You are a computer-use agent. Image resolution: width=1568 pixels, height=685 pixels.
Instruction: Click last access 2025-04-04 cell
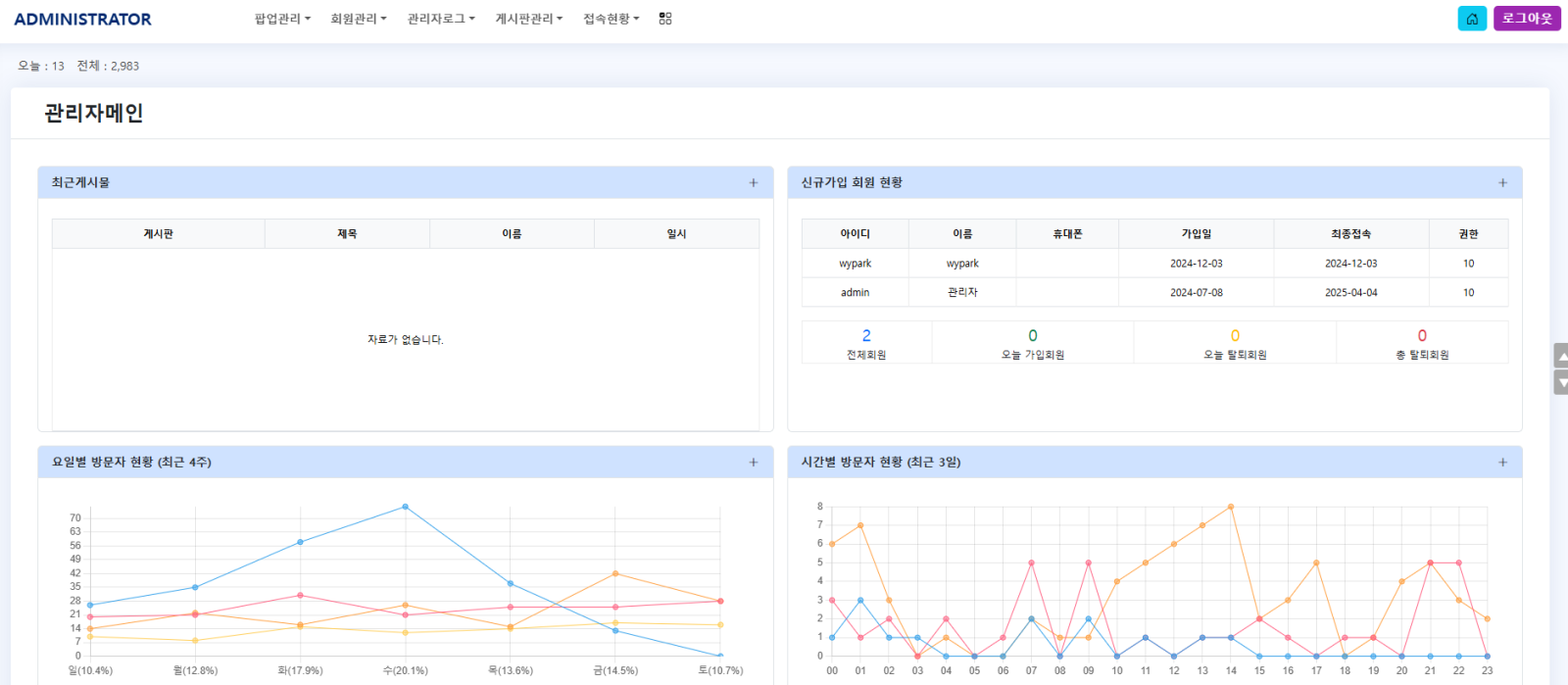[x=1351, y=293]
